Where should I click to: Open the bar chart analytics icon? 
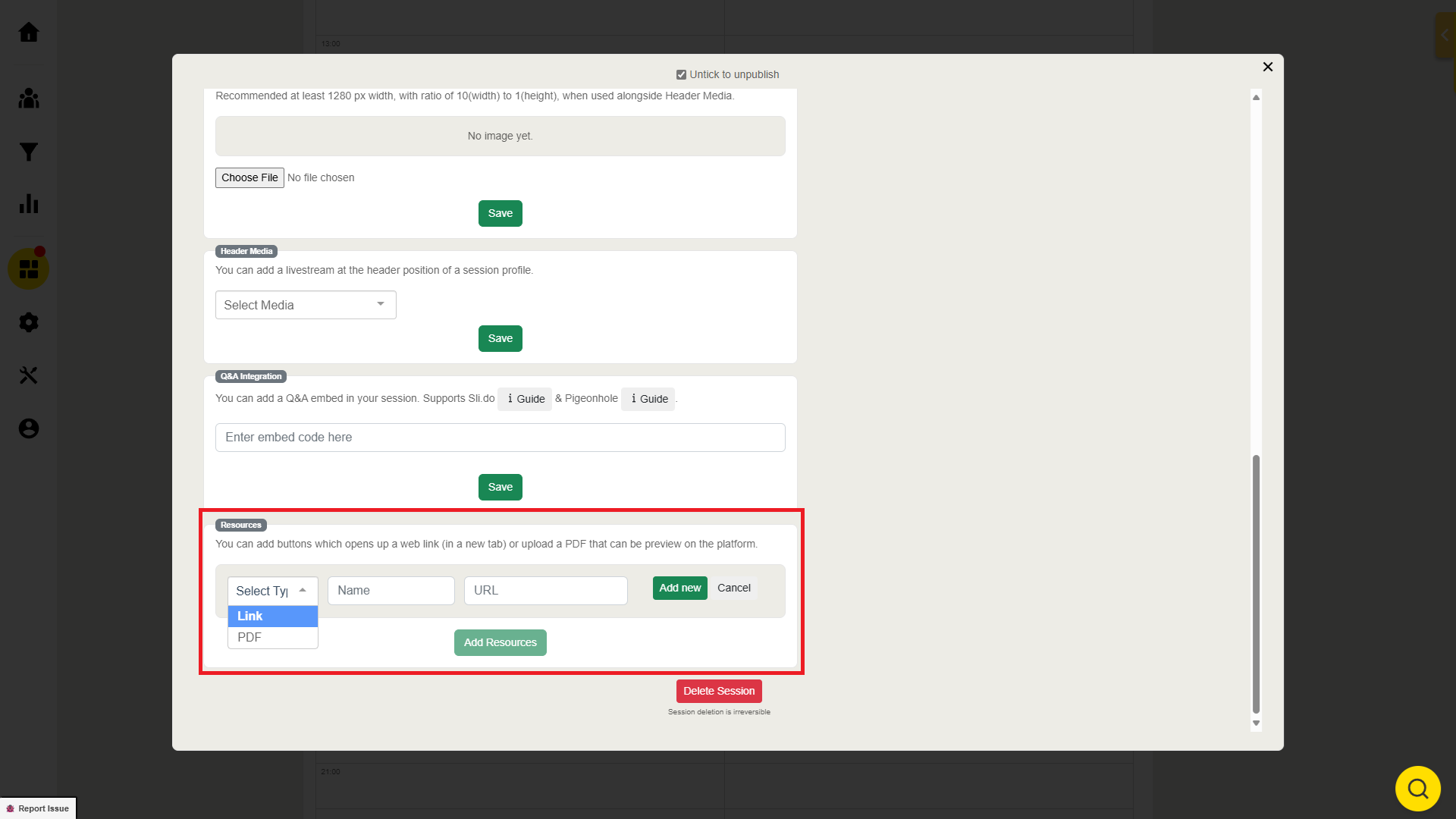coord(29,204)
